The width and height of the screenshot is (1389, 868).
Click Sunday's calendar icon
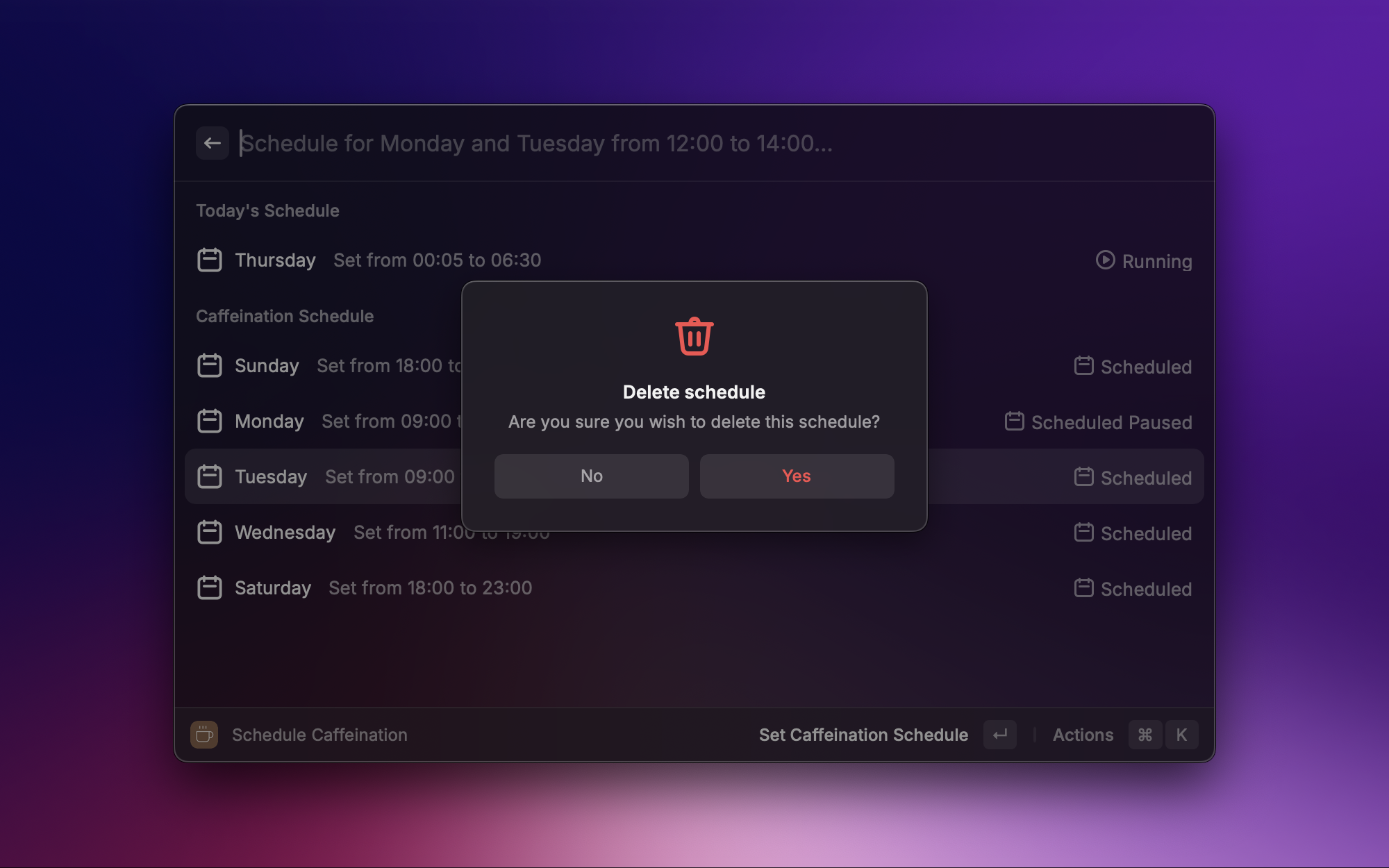209,365
